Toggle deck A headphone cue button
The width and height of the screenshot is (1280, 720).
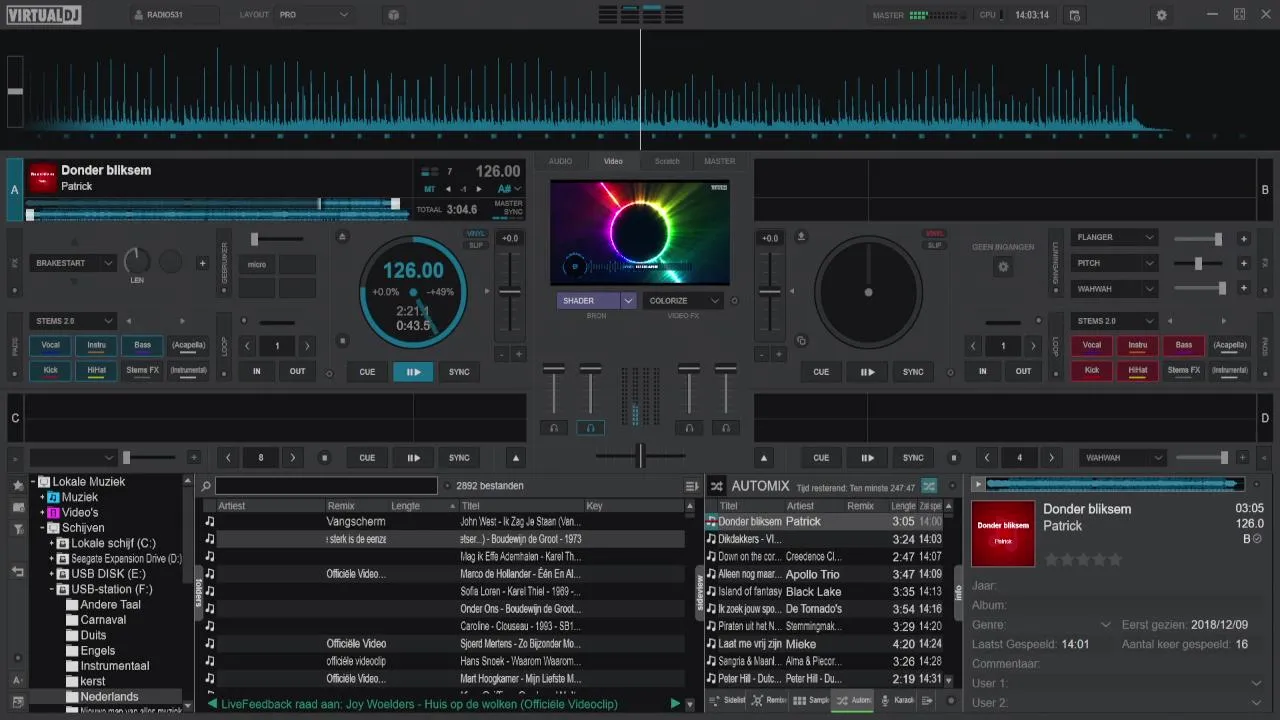[590, 427]
